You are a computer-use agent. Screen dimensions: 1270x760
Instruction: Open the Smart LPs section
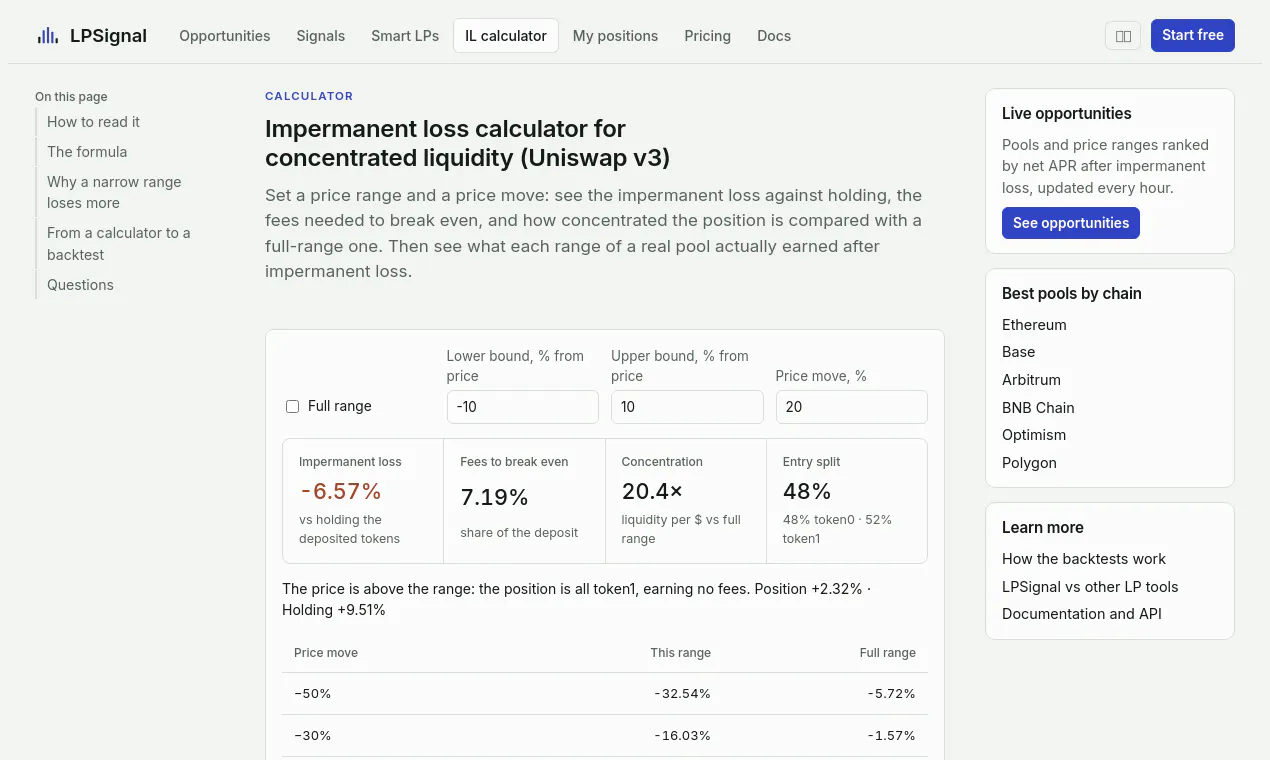pos(405,36)
